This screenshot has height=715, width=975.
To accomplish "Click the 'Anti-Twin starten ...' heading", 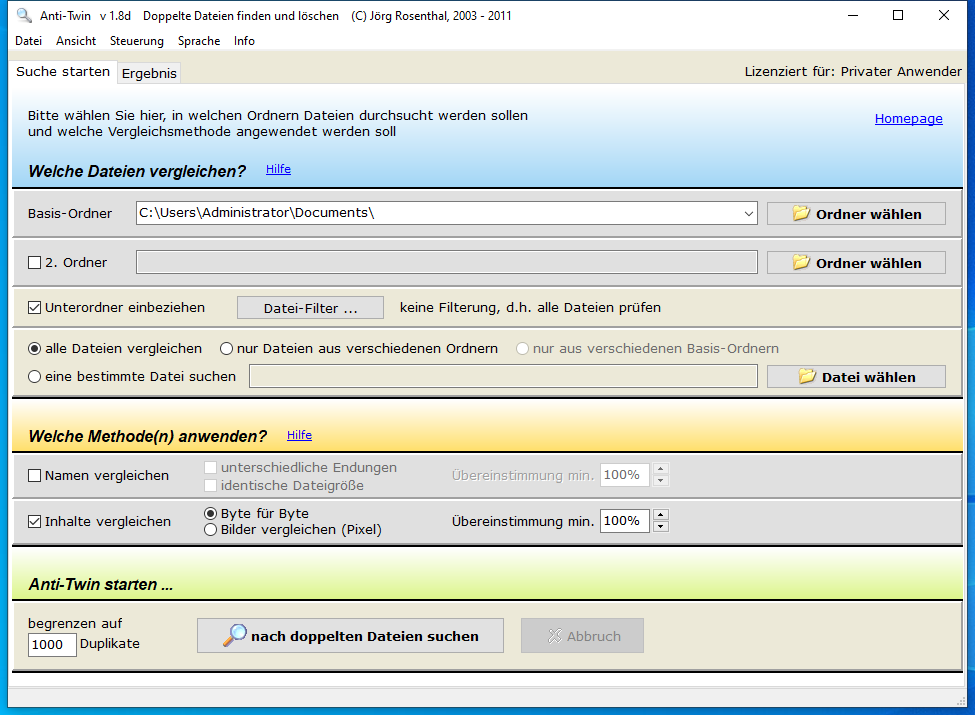I will [101, 584].
